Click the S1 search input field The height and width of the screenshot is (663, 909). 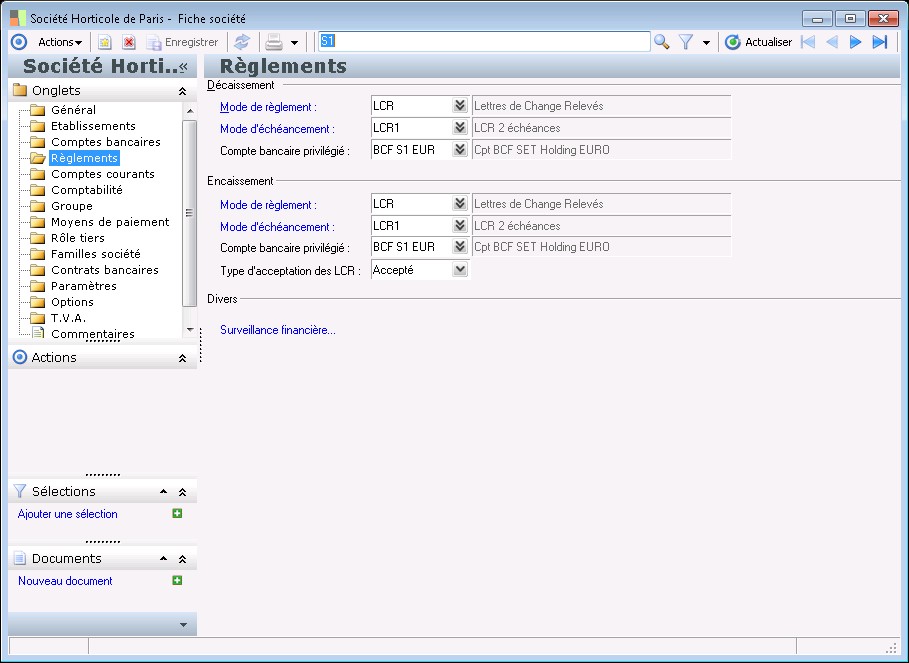[x=483, y=42]
